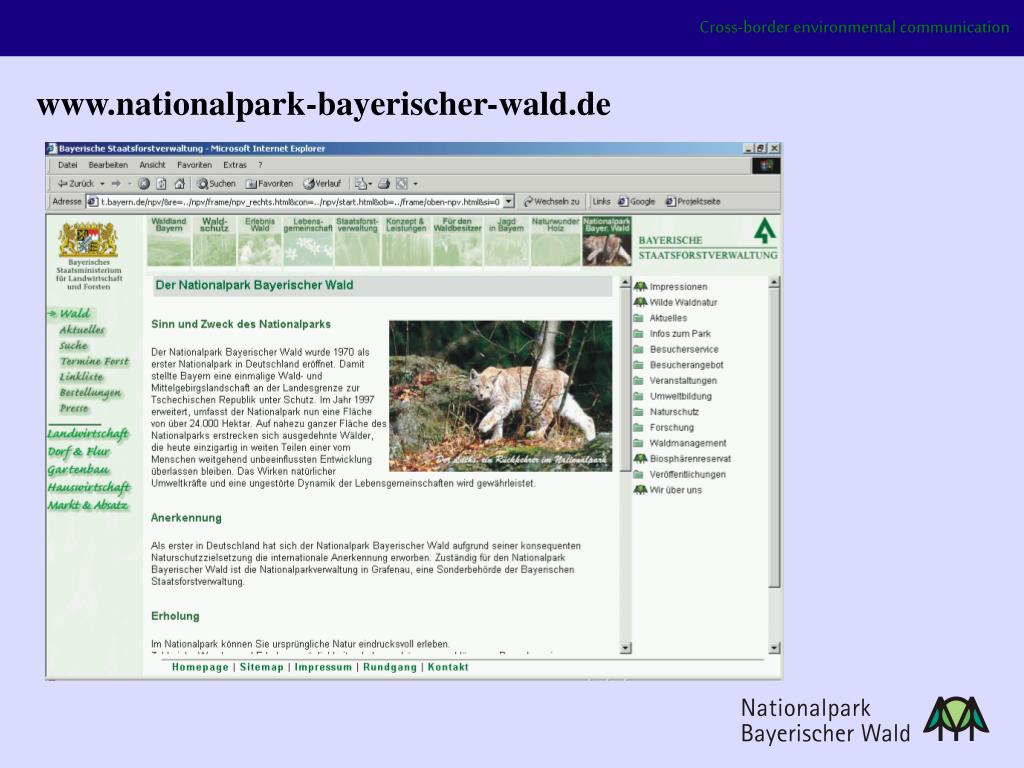
Task: Open Landwirtschaft in left sidebar
Action: pyautogui.click(x=88, y=434)
